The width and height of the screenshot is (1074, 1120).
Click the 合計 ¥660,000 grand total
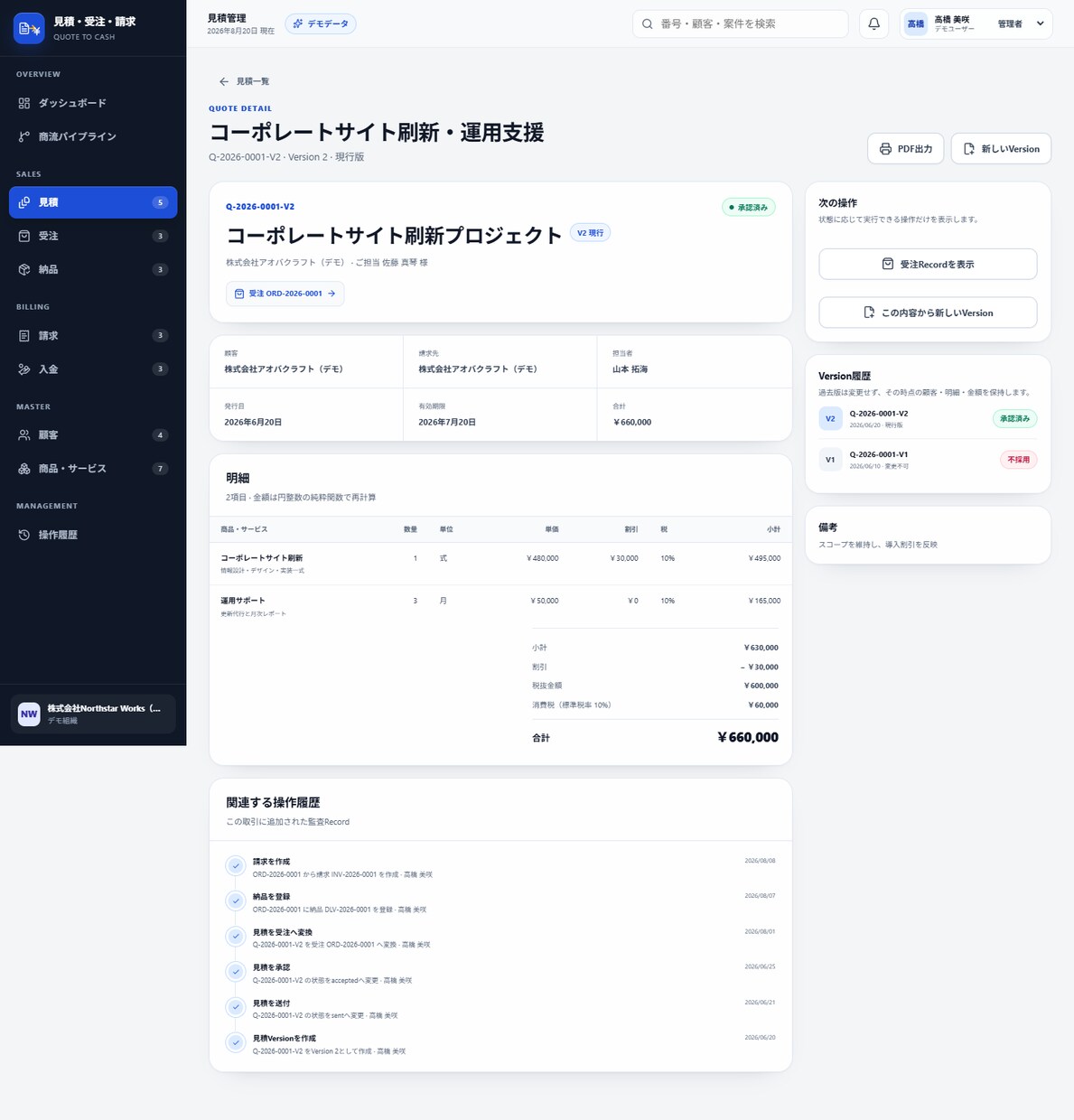pyautogui.click(x=747, y=737)
